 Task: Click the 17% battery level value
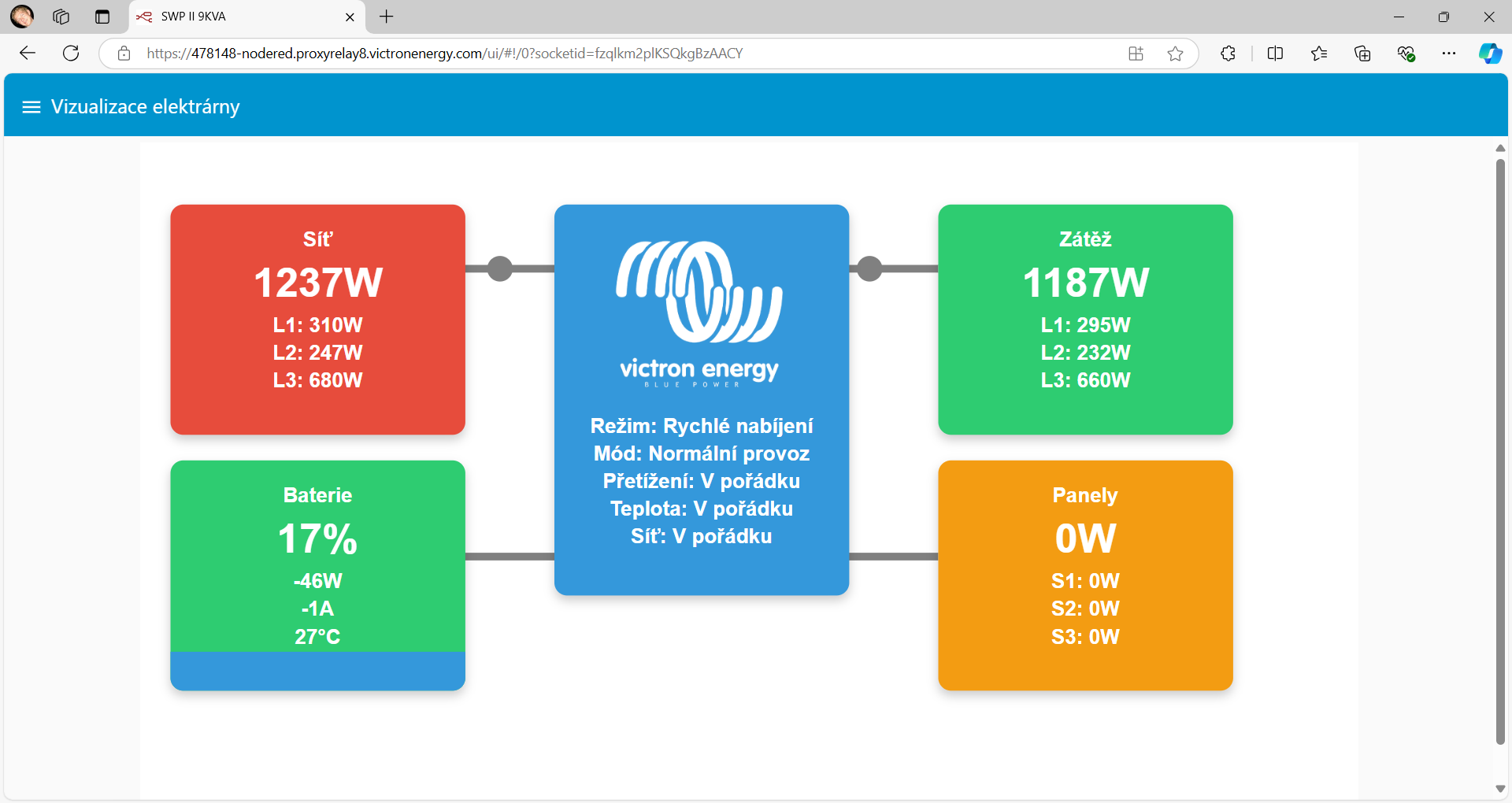click(x=318, y=539)
